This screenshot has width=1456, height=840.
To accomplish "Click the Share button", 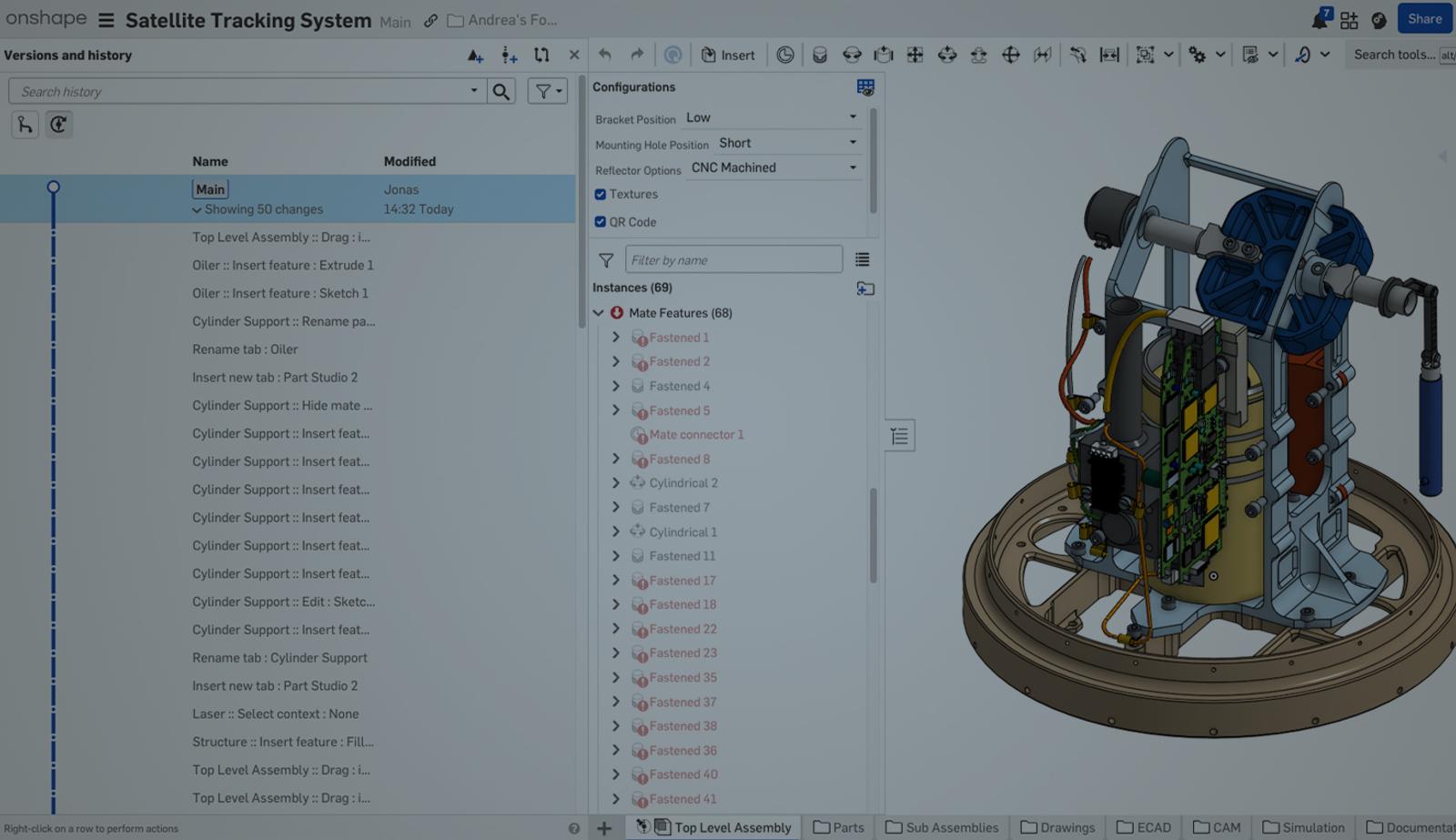I will 1424,18.
